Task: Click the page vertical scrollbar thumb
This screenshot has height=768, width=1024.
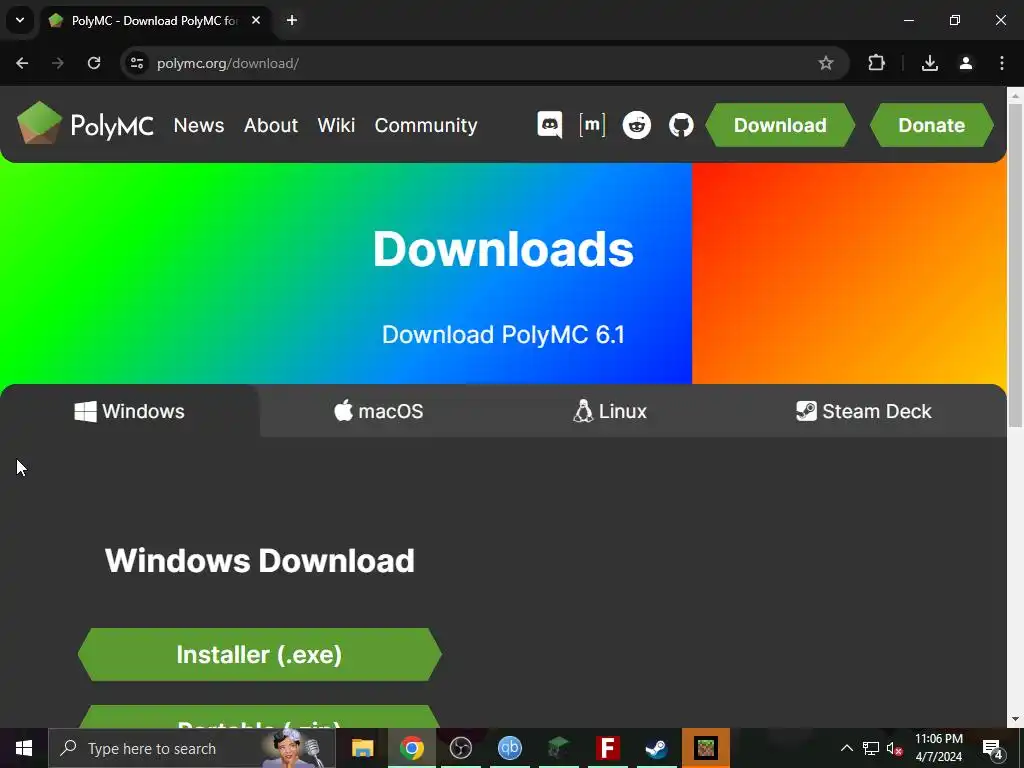Action: [1015, 265]
